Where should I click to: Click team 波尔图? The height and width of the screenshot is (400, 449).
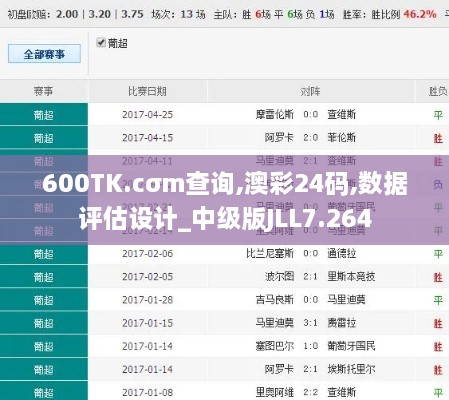click(279, 277)
